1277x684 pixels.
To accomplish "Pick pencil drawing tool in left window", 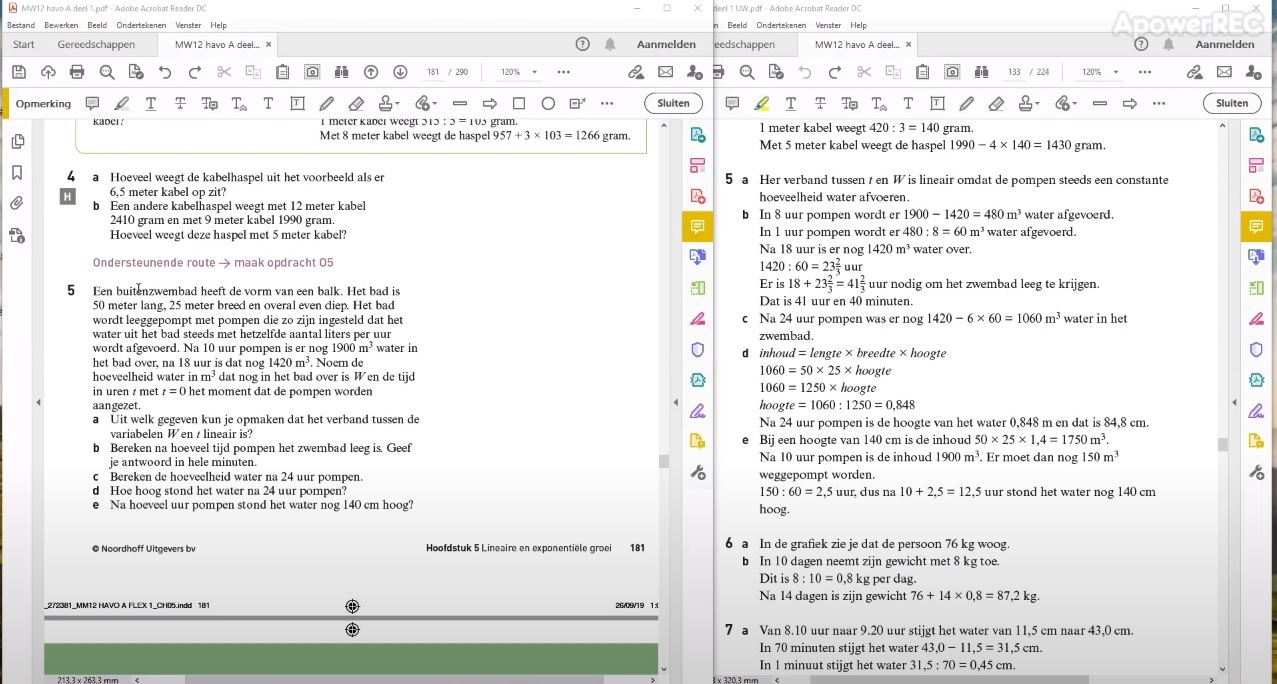I will click(326, 103).
